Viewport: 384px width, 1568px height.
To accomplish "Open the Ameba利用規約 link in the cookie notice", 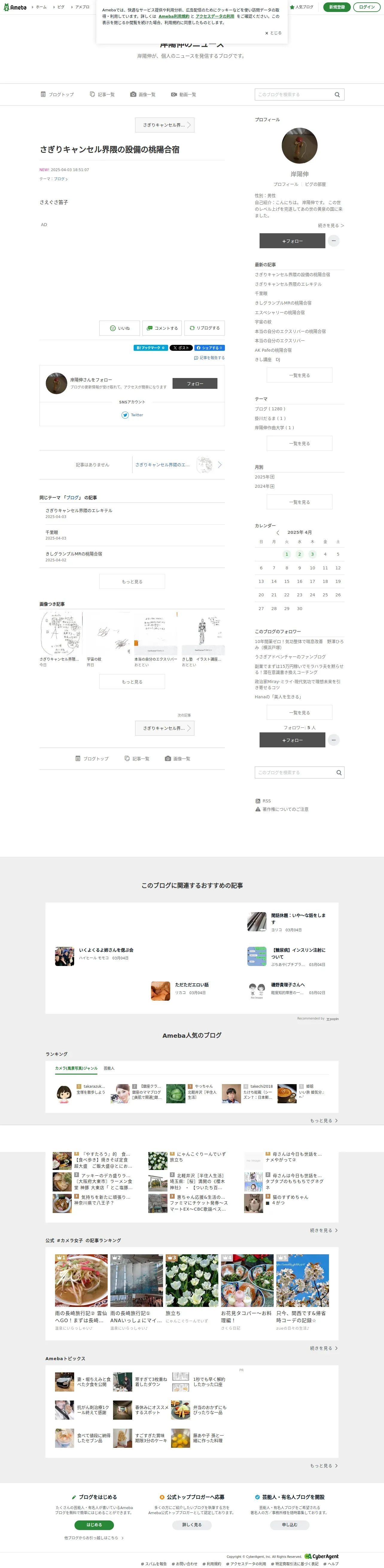I will pos(174,16).
